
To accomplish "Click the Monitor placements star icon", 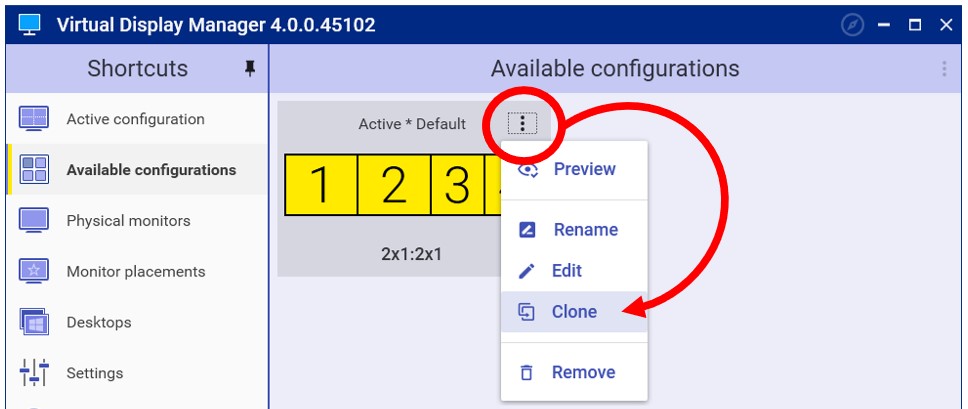I will [x=34, y=271].
